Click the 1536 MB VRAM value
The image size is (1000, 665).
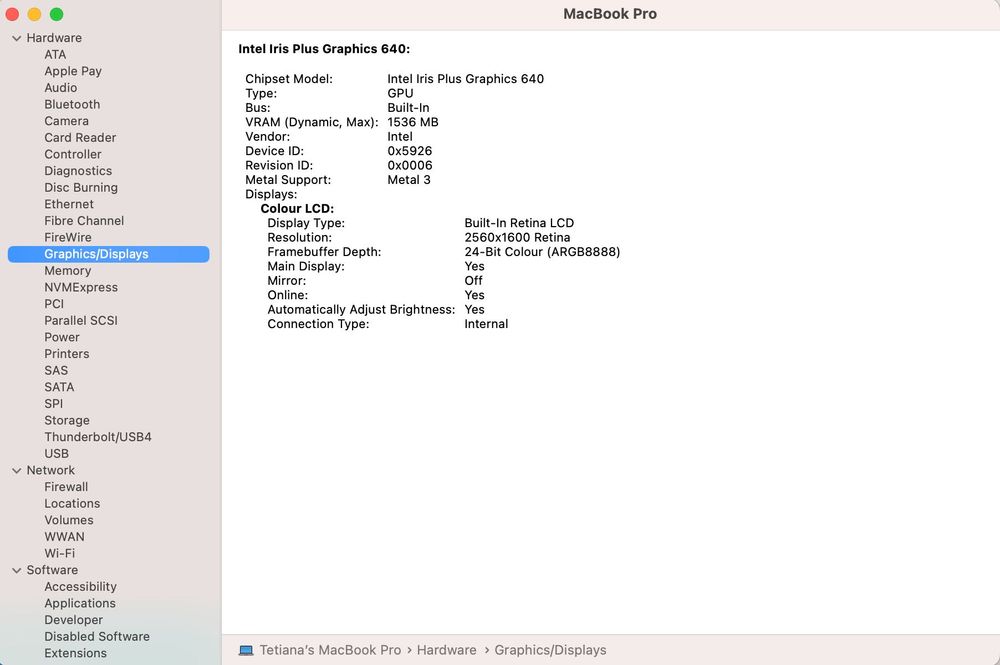point(413,122)
